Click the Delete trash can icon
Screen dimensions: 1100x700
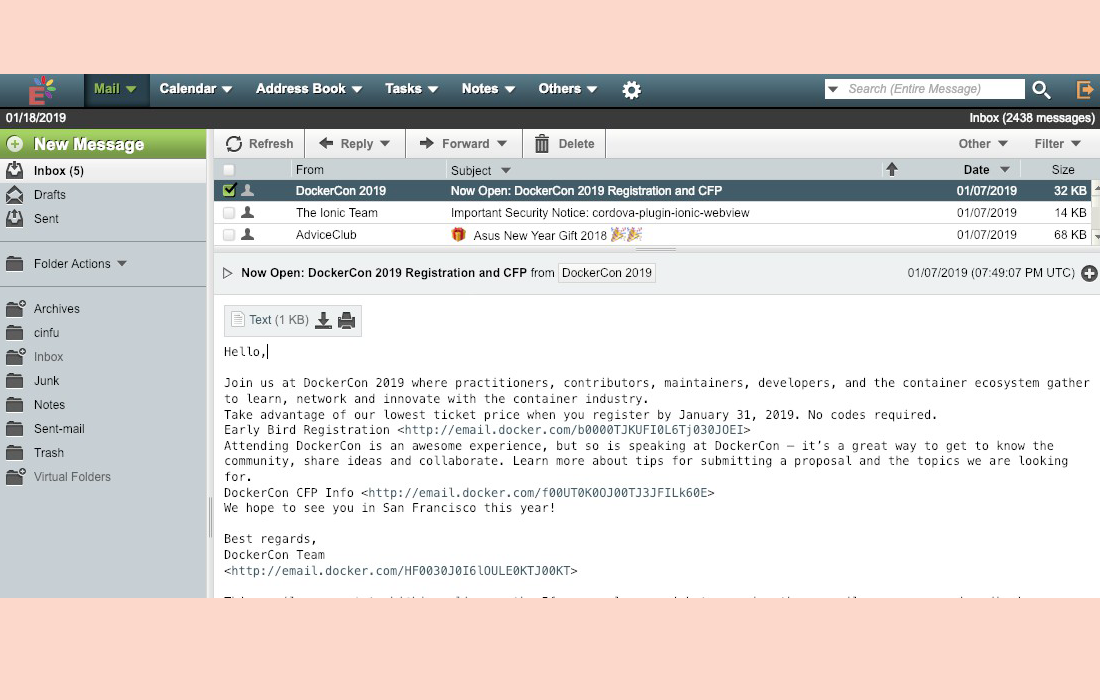tap(542, 144)
